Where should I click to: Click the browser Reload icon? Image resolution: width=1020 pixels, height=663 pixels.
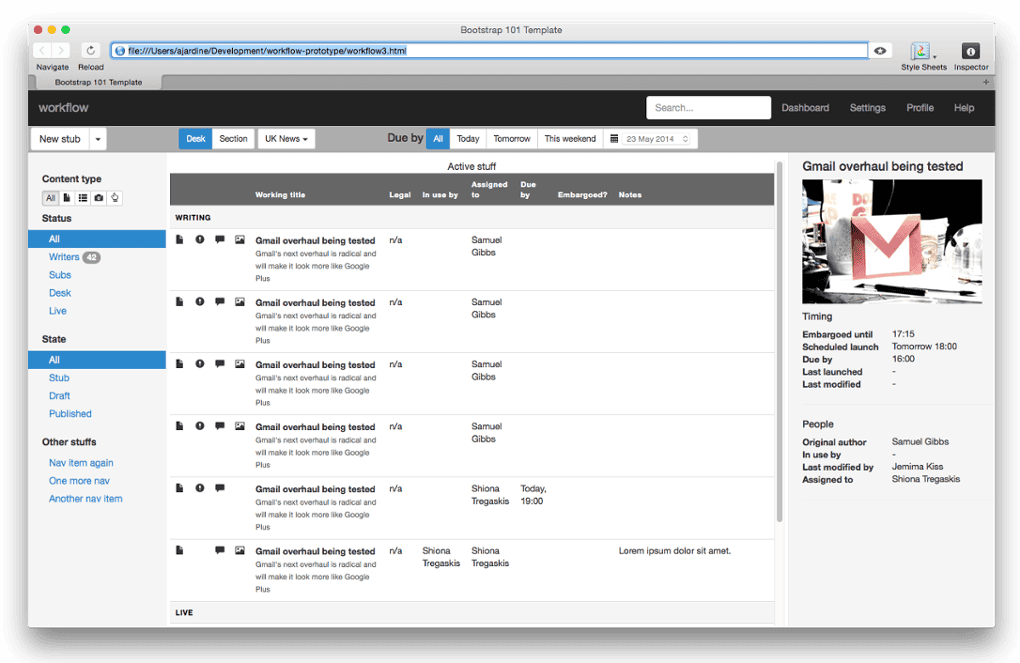click(90, 51)
